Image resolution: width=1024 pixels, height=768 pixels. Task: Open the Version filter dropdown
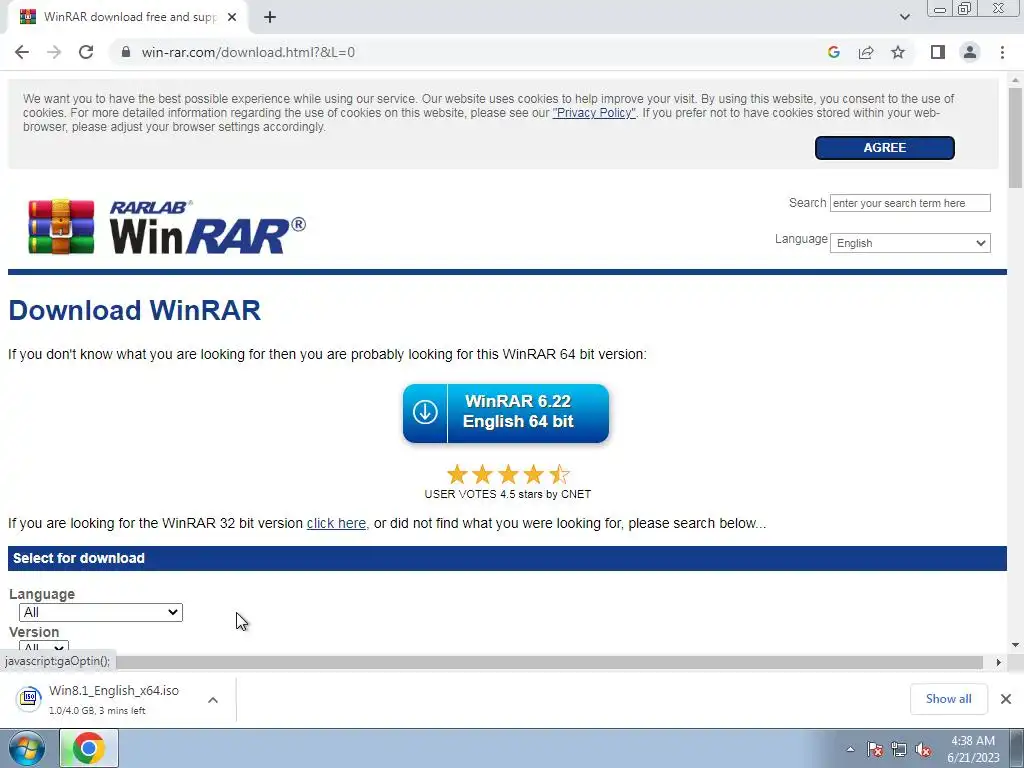(44, 648)
